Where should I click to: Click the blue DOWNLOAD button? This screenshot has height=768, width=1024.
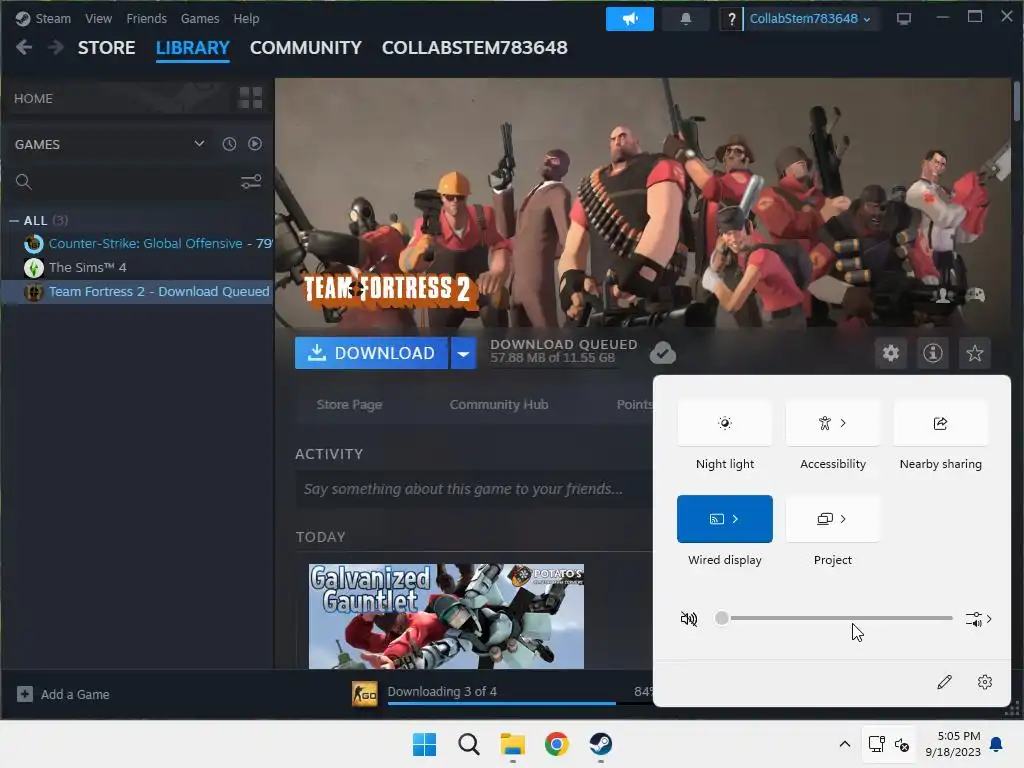click(371, 353)
